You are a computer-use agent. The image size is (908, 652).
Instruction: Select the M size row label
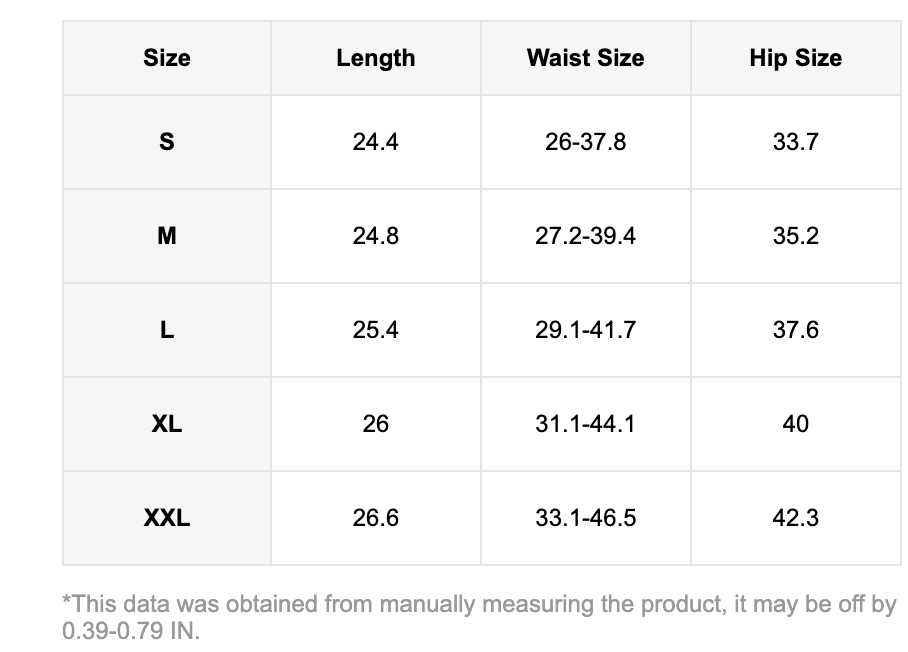[x=167, y=236]
